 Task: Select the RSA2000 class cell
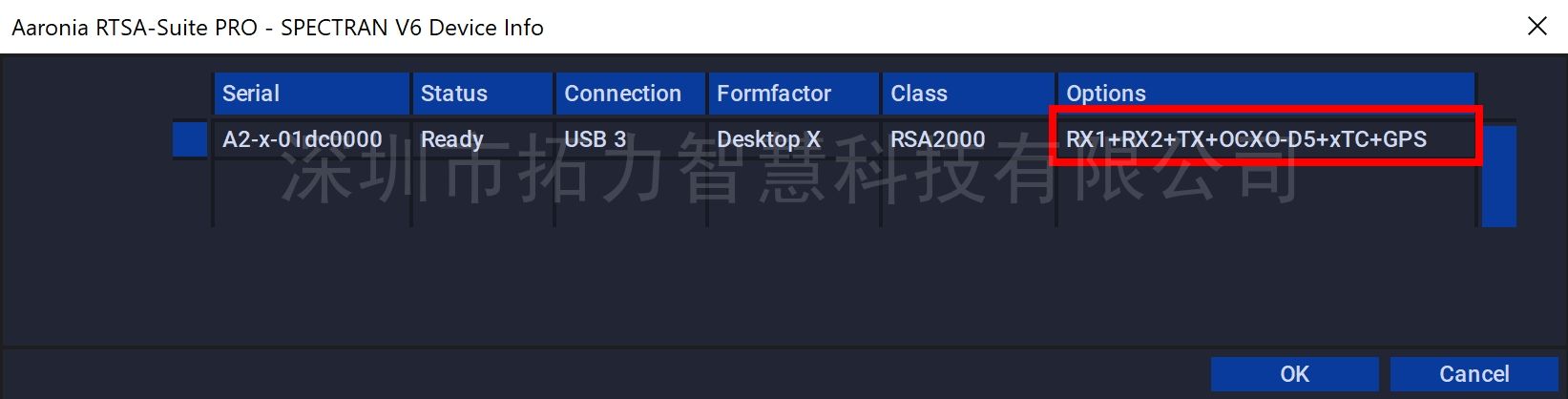click(969, 139)
